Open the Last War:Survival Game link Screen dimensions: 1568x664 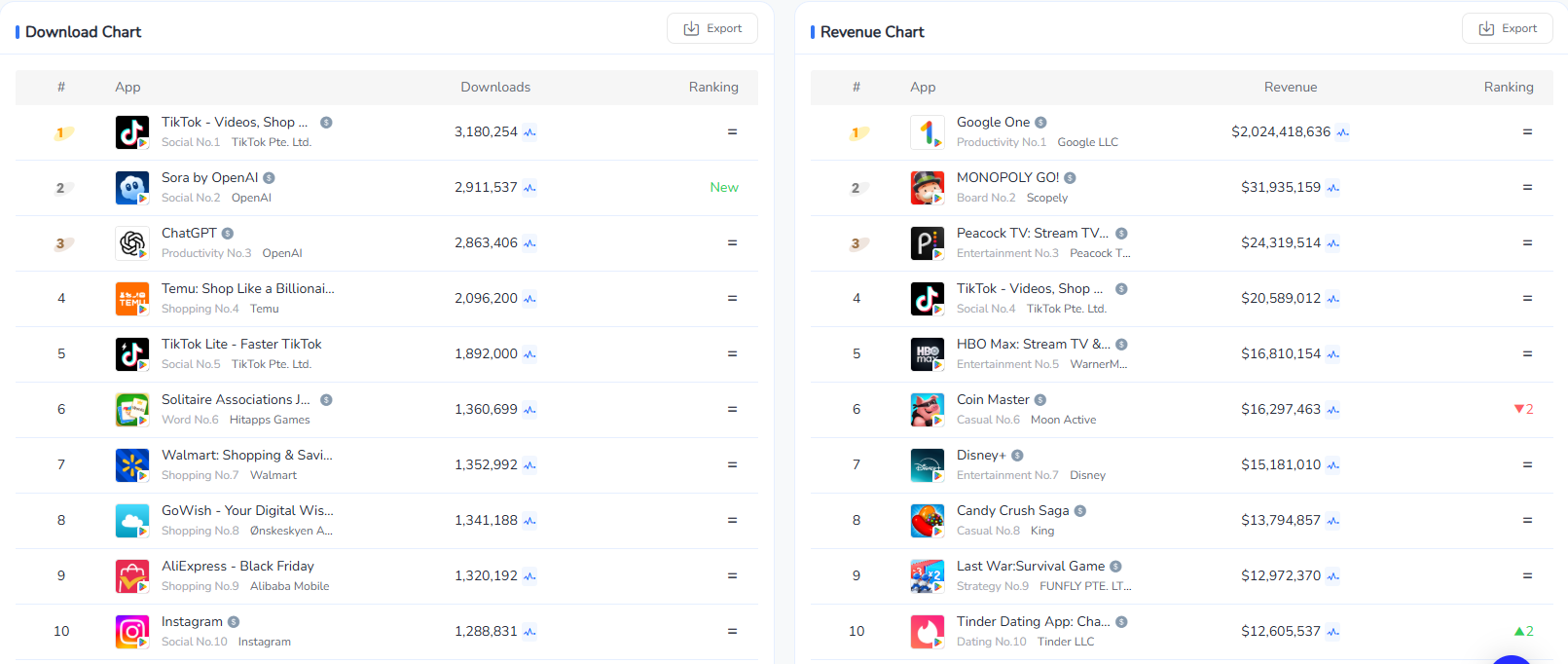[1030, 566]
